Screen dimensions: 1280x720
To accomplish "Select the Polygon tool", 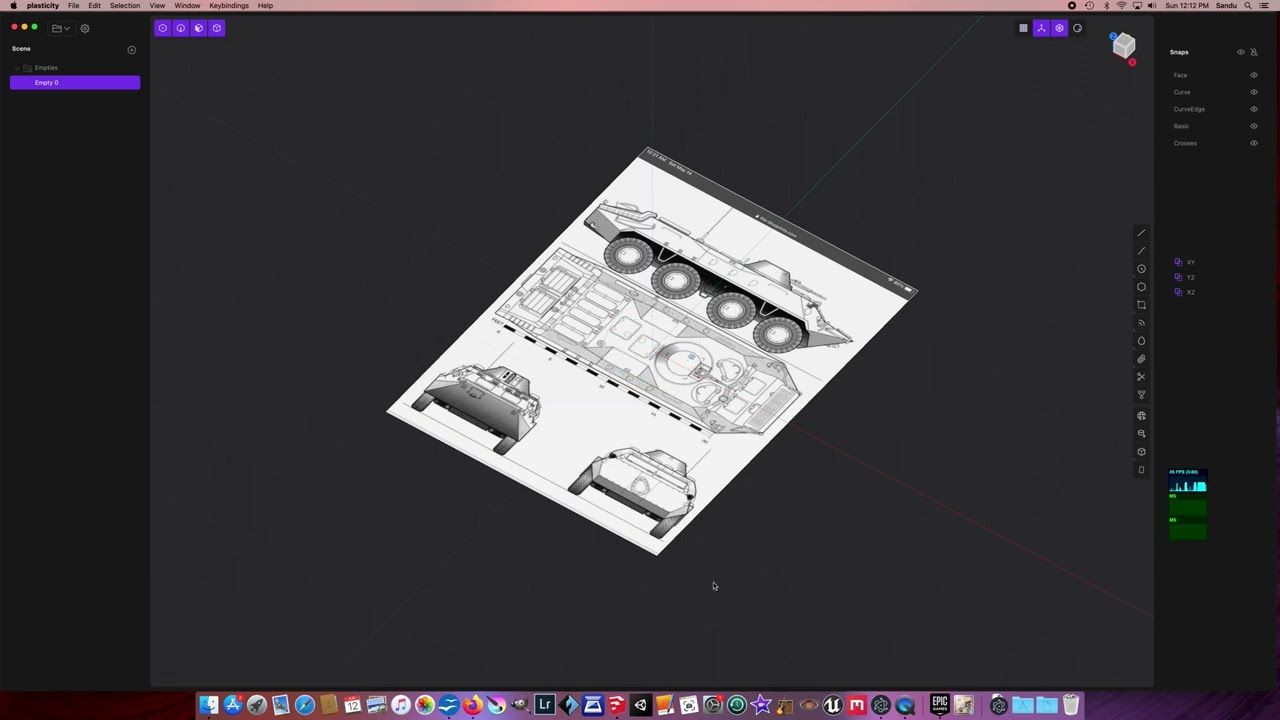I will (x=1141, y=287).
